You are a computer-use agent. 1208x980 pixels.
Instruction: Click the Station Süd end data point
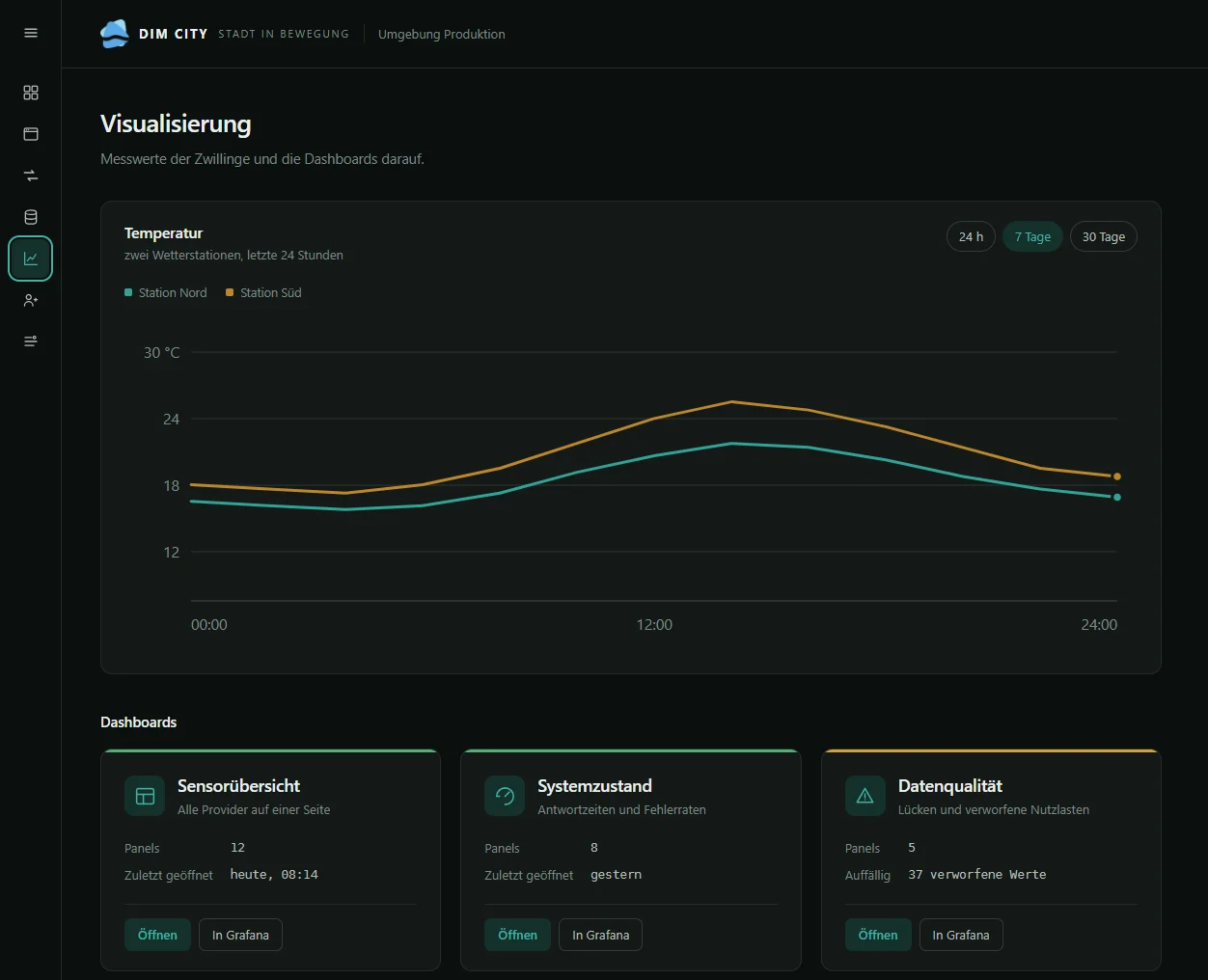point(1117,476)
